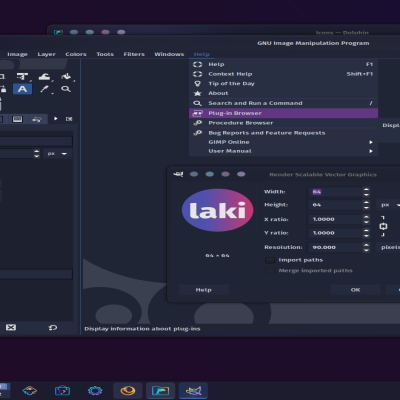400x400 pixels.
Task: Open the monitor-shaped dock tab
Action: tap(17, 119)
